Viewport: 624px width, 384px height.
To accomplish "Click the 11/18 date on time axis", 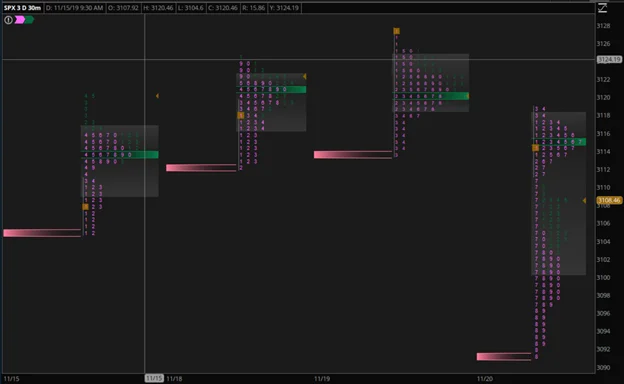I will pos(174,378).
